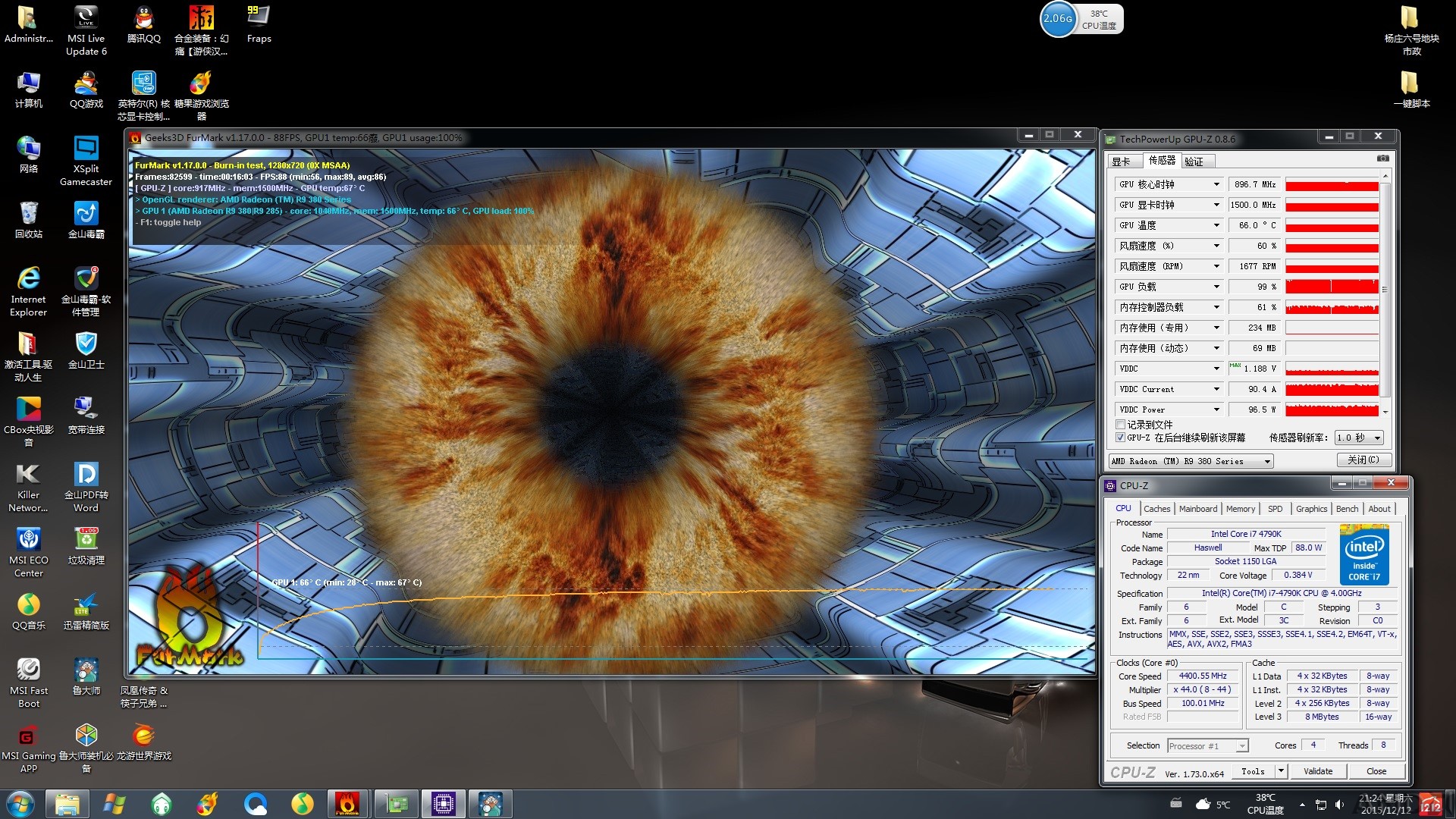
Task: Click the GPU-Z screenshot camera icon
Action: pos(1383,158)
